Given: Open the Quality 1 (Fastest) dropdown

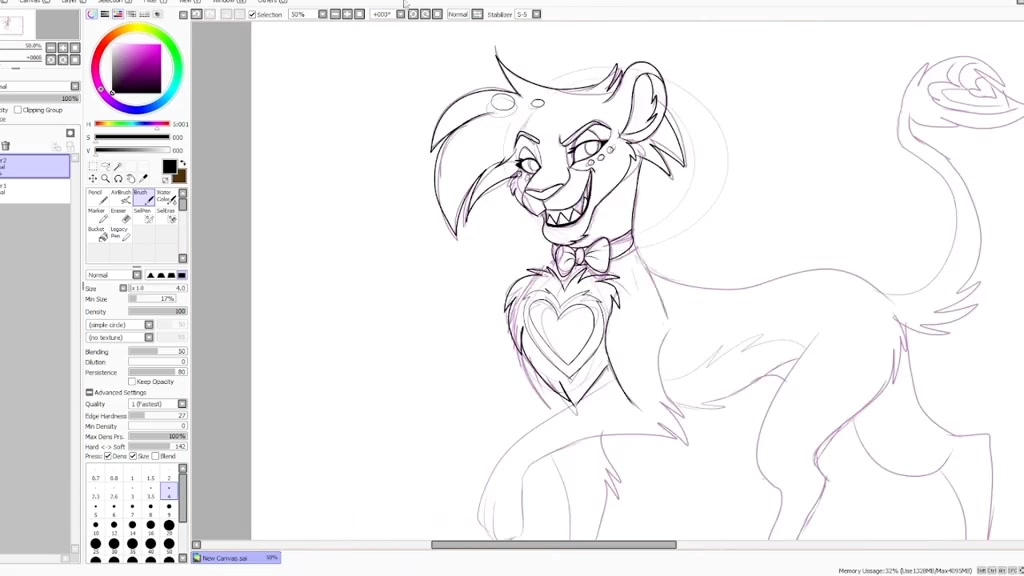Looking at the screenshot, I should 182,404.
